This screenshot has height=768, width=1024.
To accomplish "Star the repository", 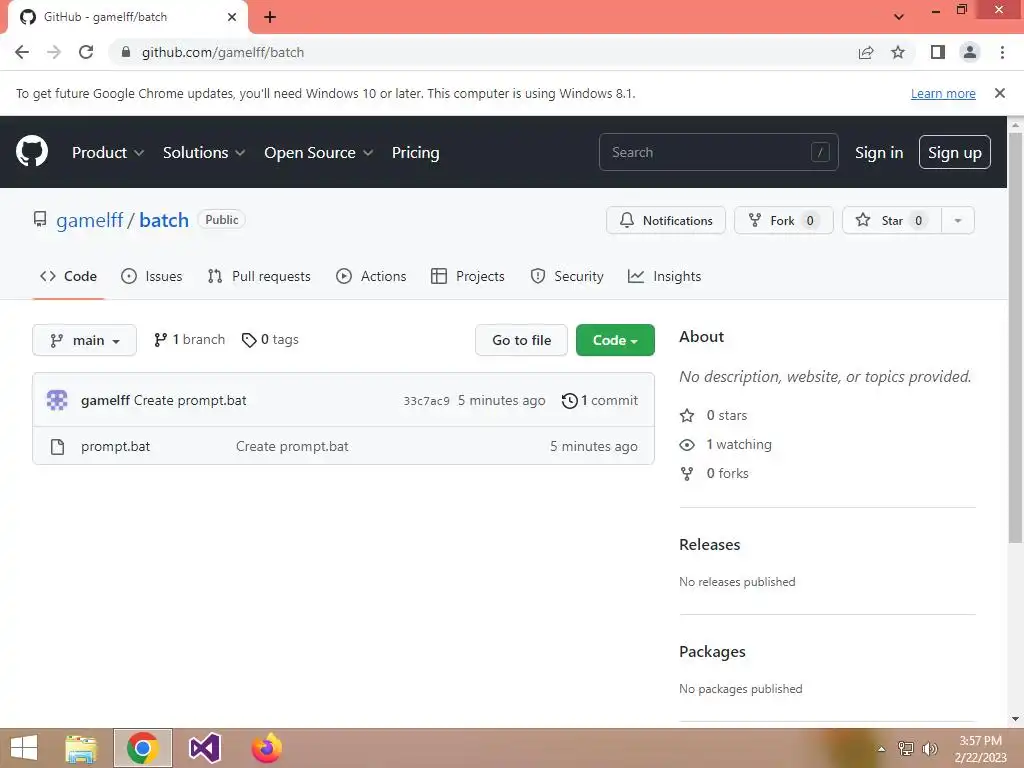I will [x=892, y=220].
